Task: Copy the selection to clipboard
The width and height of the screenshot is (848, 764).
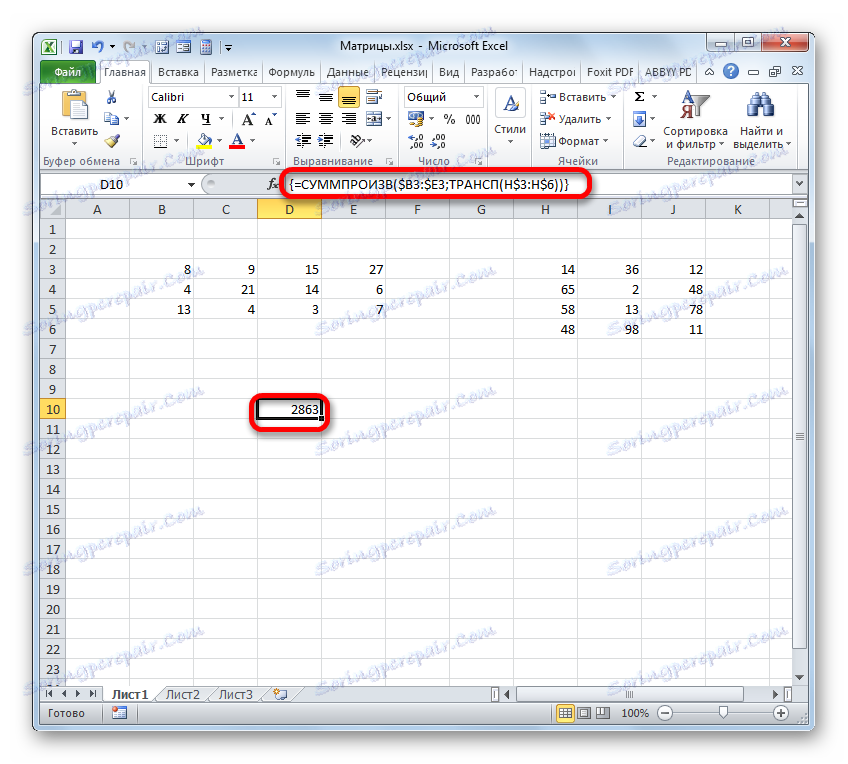Action: pos(111,118)
